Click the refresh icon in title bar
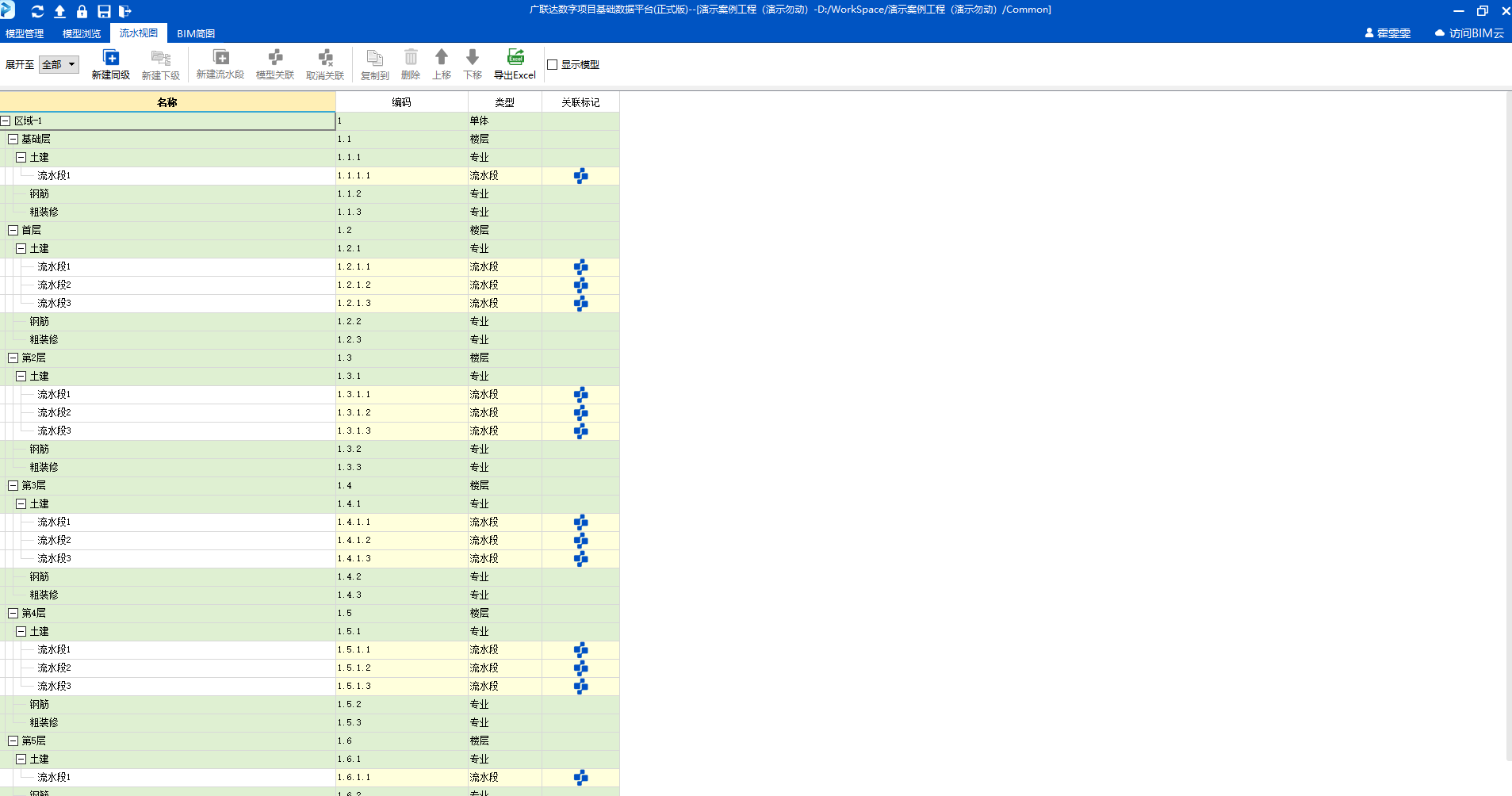This screenshot has width=1512, height=796. pyautogui.click(x=37, y=11)
